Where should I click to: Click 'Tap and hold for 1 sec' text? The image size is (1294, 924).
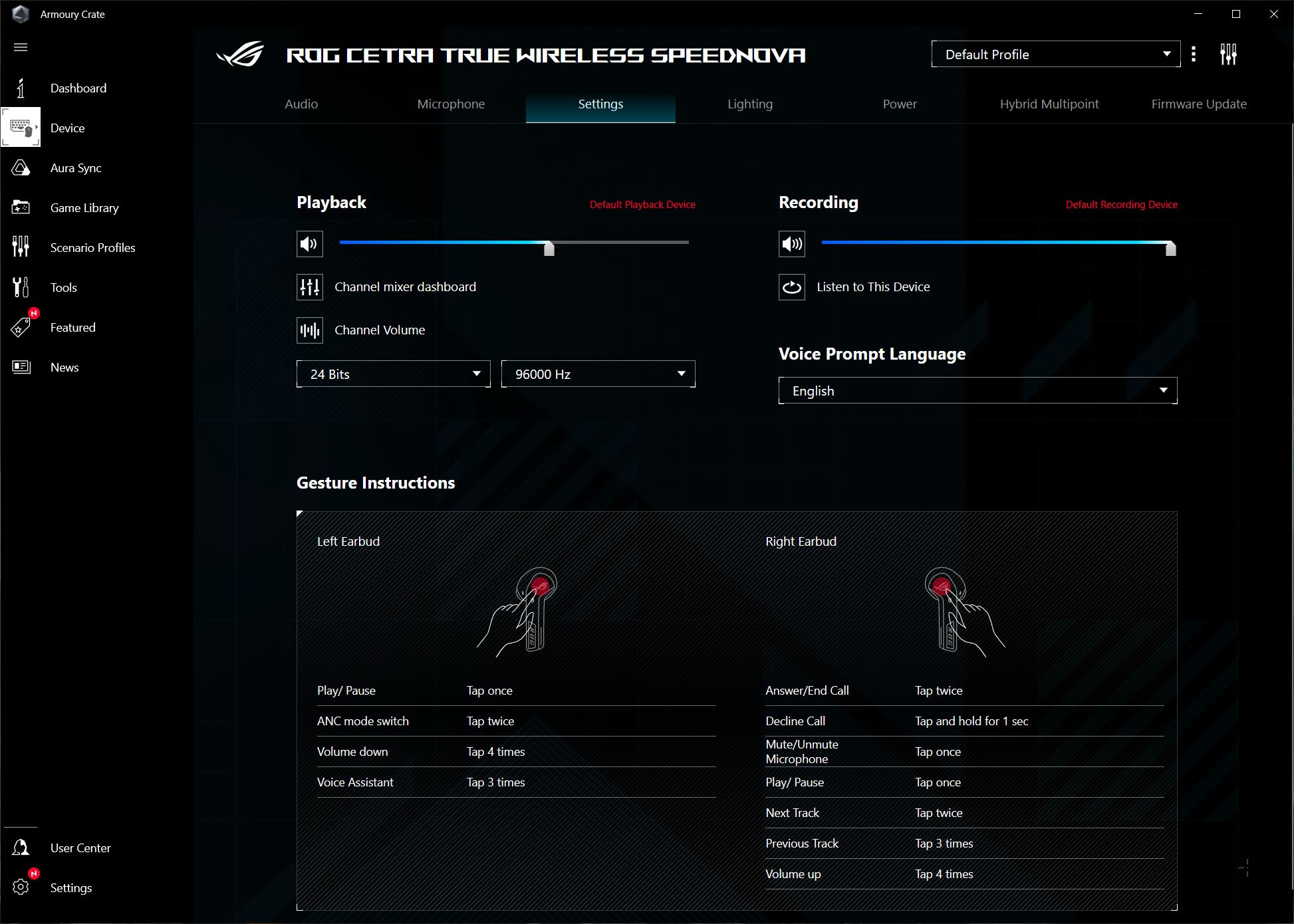click(x=971, y=721)
